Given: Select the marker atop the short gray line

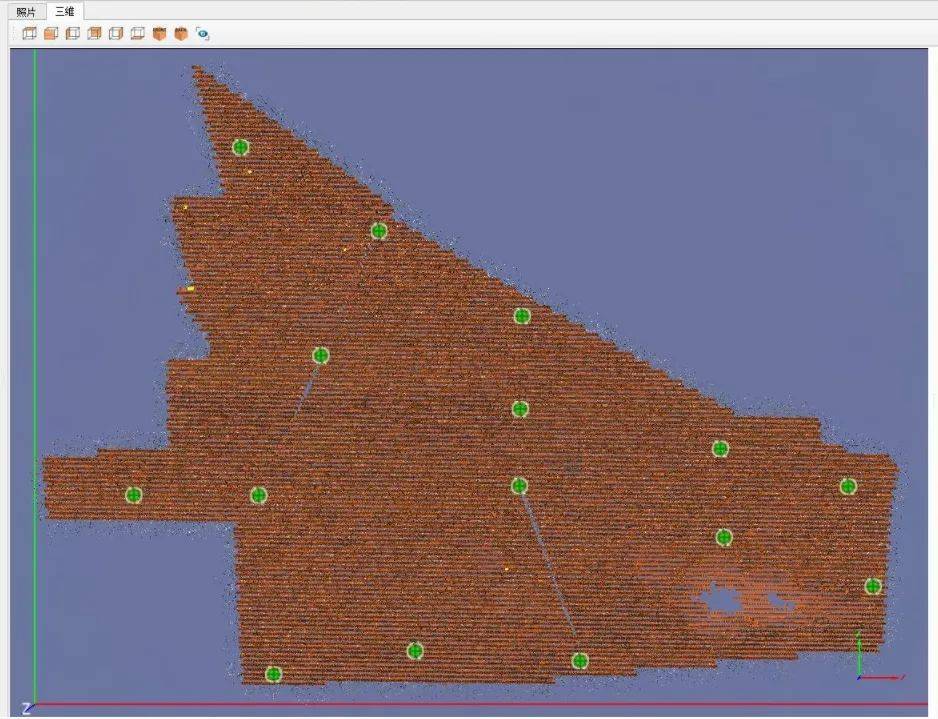Looking at the screenshot, I should tap(321, 356).
